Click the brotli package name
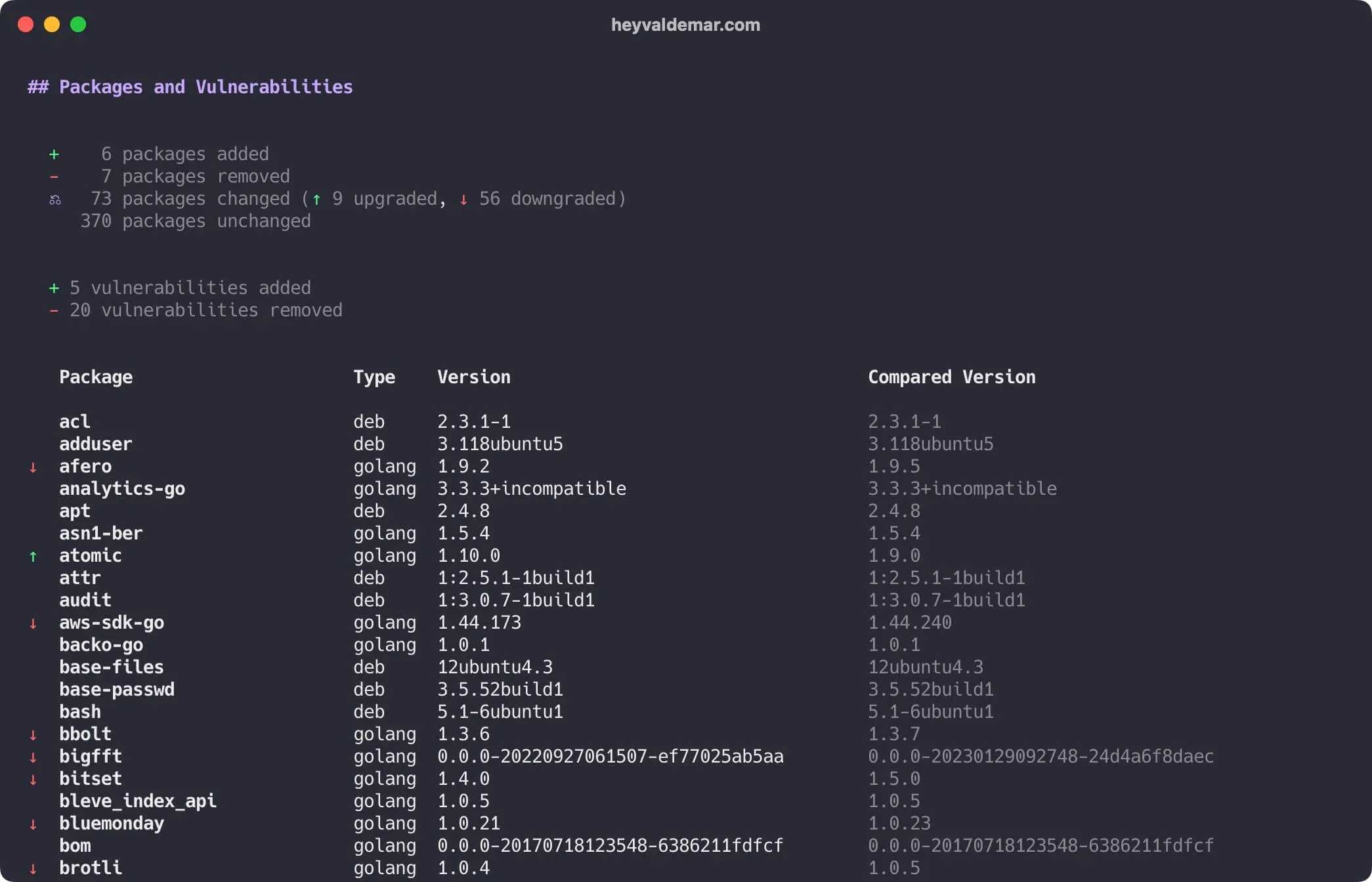Viewport: 1372px width, 882px height. [91, 868]
